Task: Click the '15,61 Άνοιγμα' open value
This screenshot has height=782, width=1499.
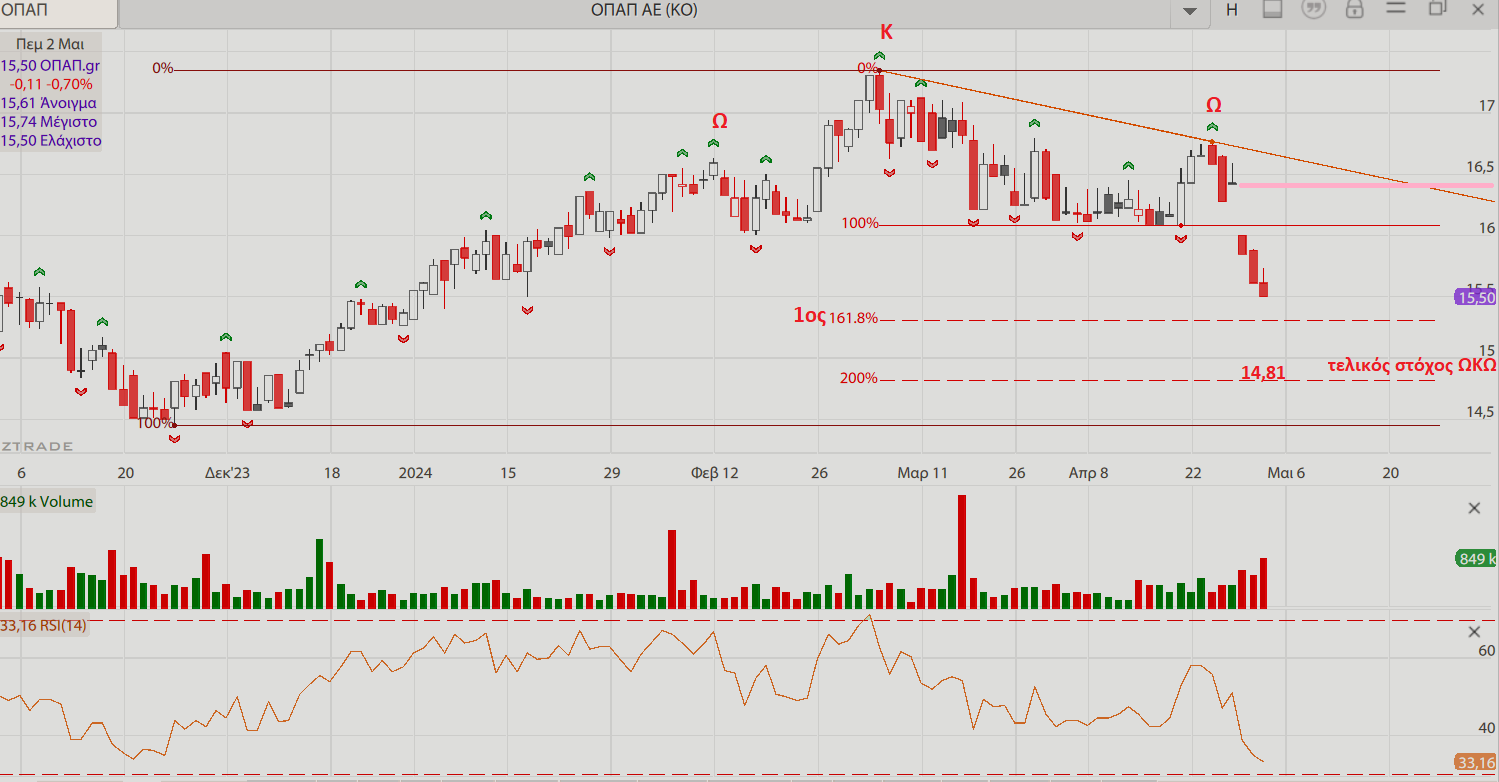Action: [49, 102]
